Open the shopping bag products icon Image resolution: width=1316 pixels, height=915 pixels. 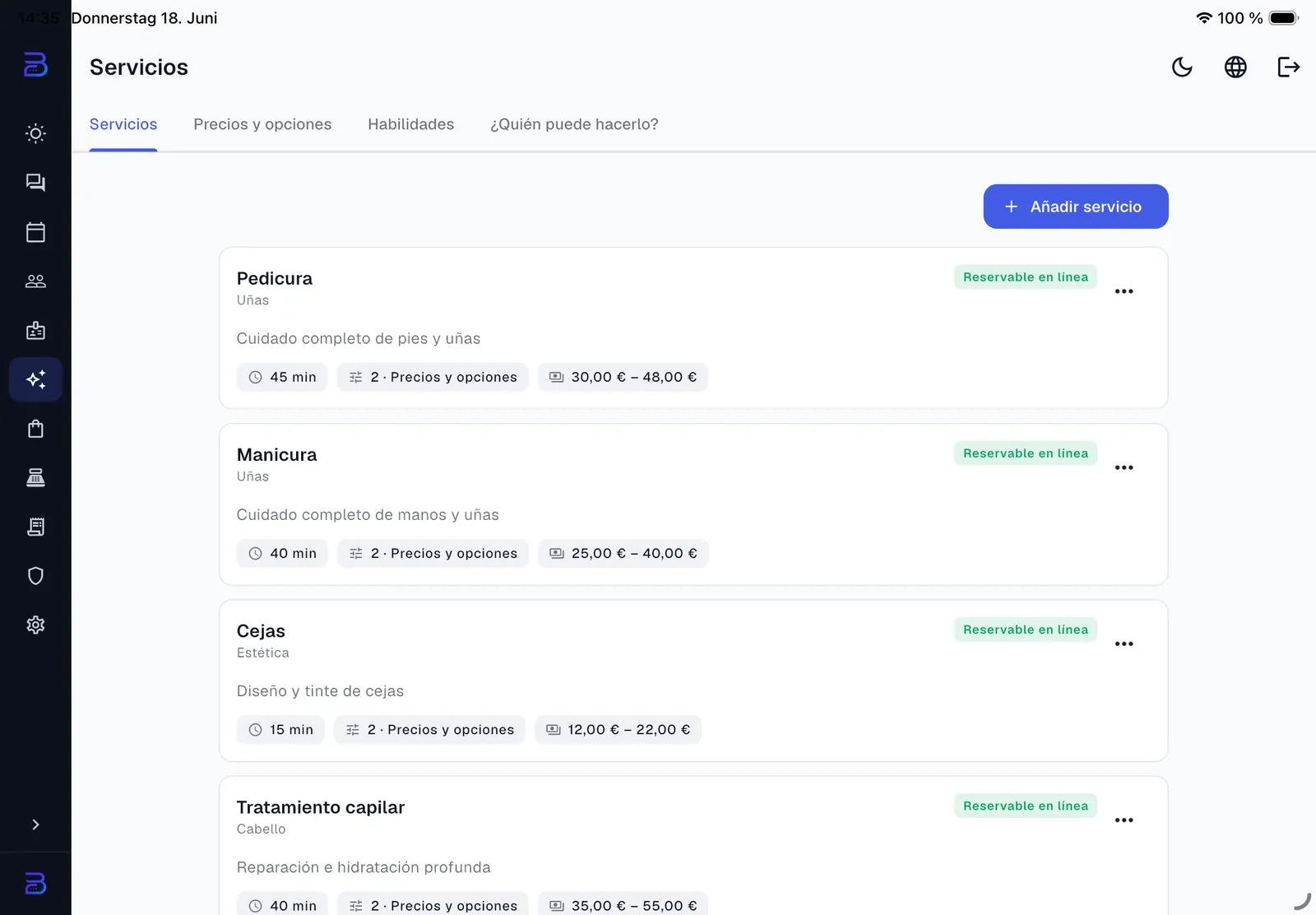pos(35,429)
